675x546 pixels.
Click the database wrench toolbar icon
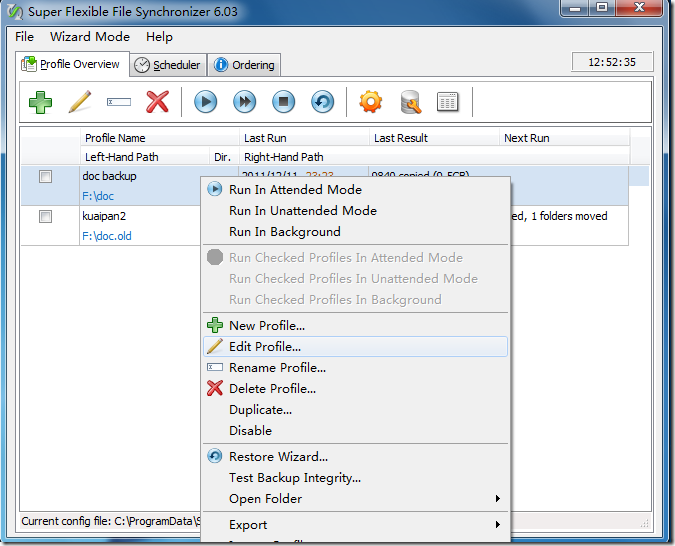pyautogui.click(x=410, y=102)
